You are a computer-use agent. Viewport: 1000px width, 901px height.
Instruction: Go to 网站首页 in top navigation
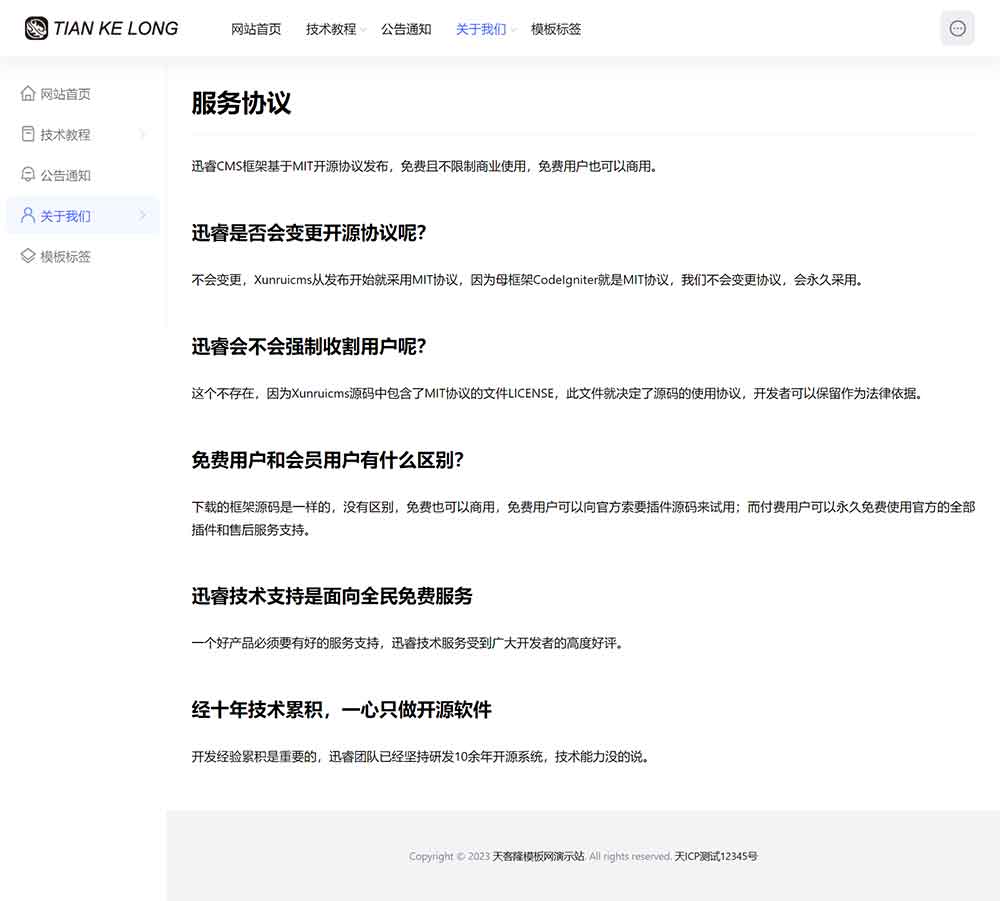point(256,29)
